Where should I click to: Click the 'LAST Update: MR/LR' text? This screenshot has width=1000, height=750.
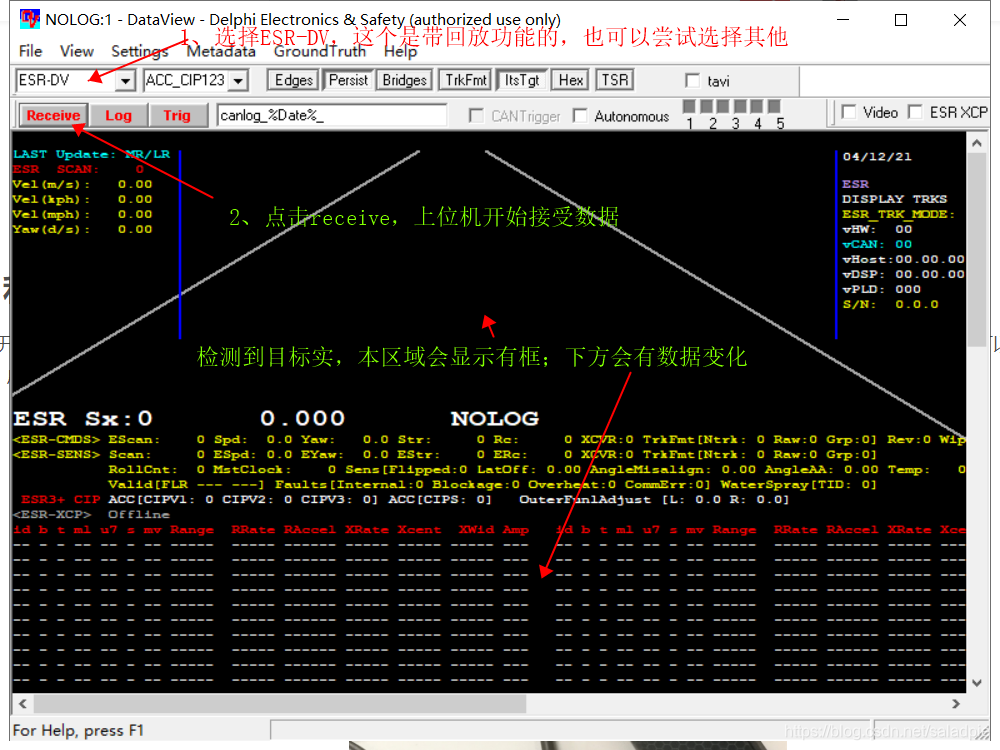pos(91,154)
